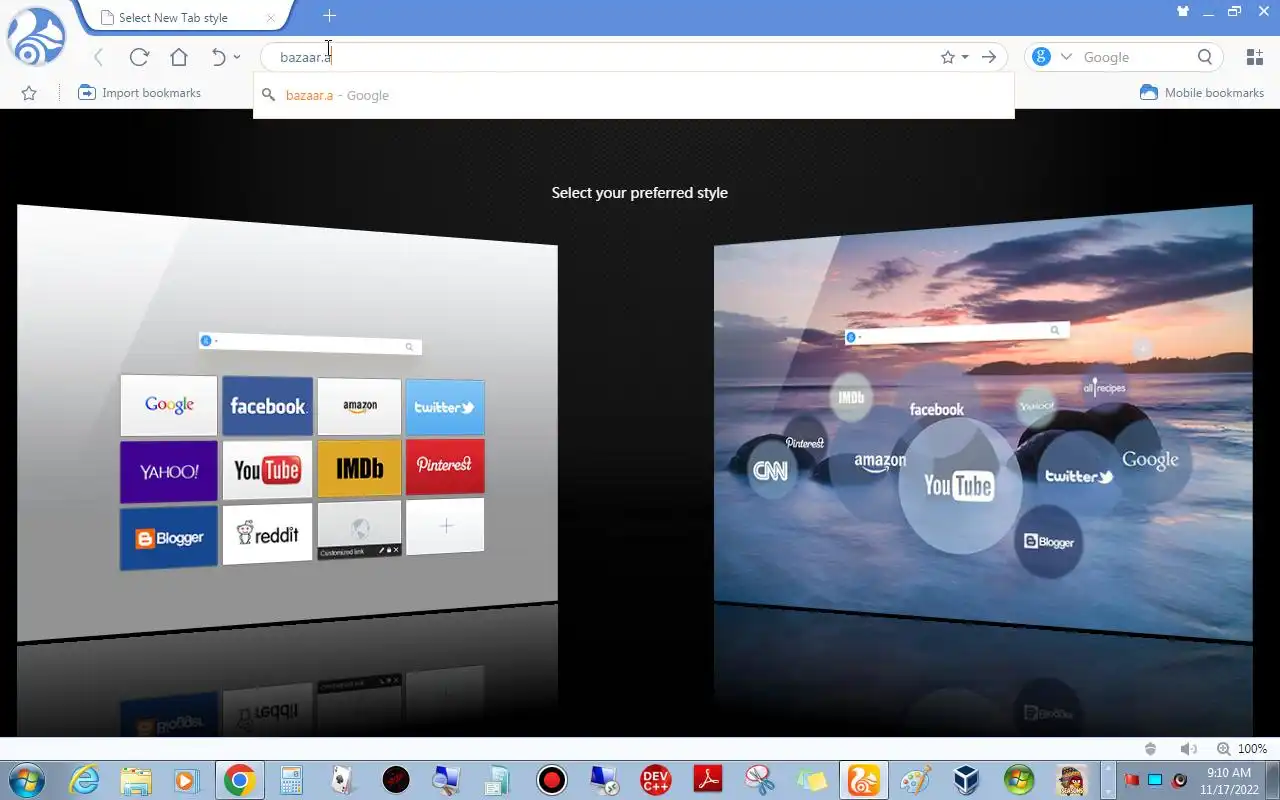The width and height of the screenshot is (1280, 800).
Task: Open Sticky Notes in taskbar
Action: point(812,780)
